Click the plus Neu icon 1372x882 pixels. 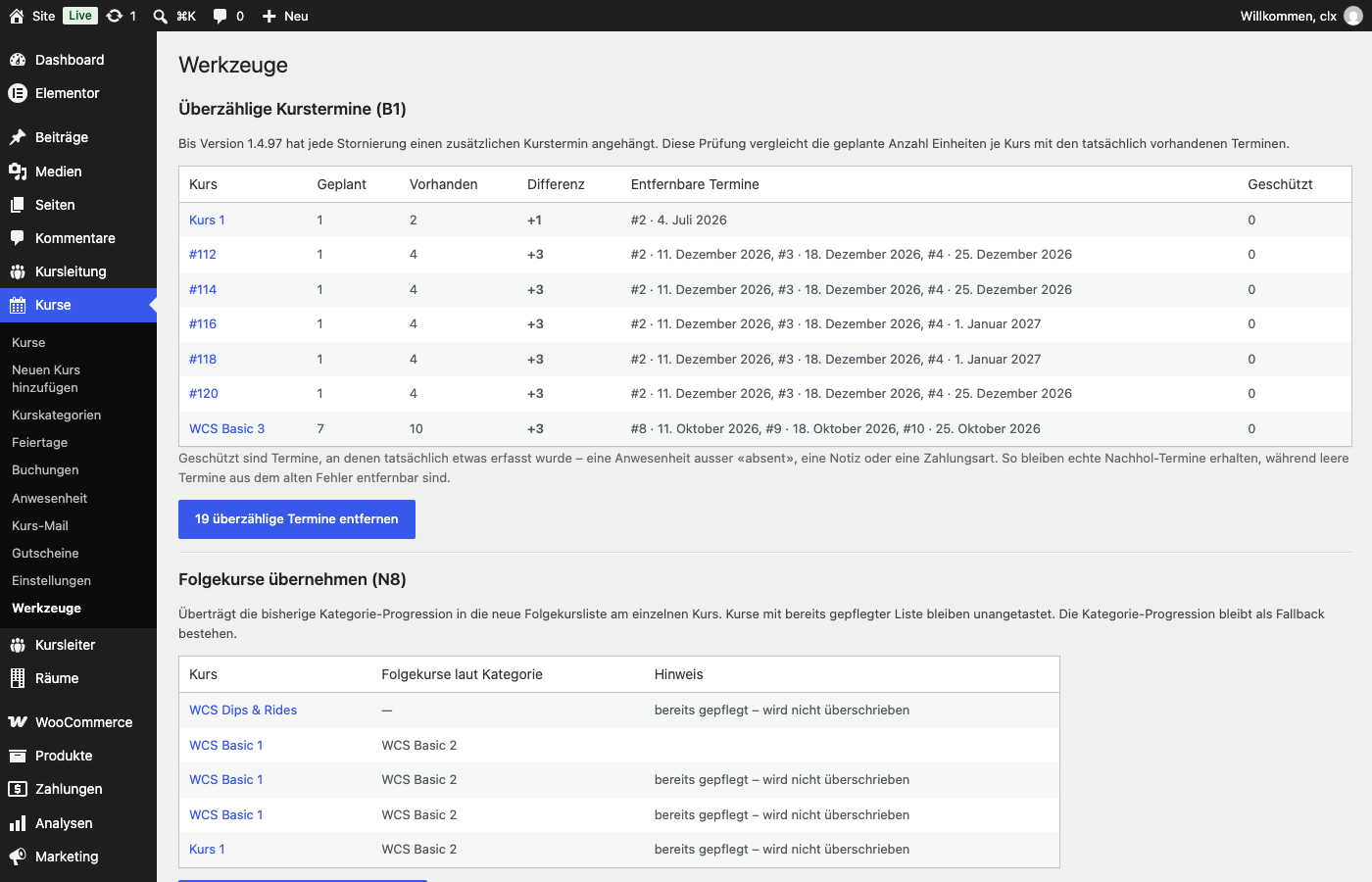269,16
